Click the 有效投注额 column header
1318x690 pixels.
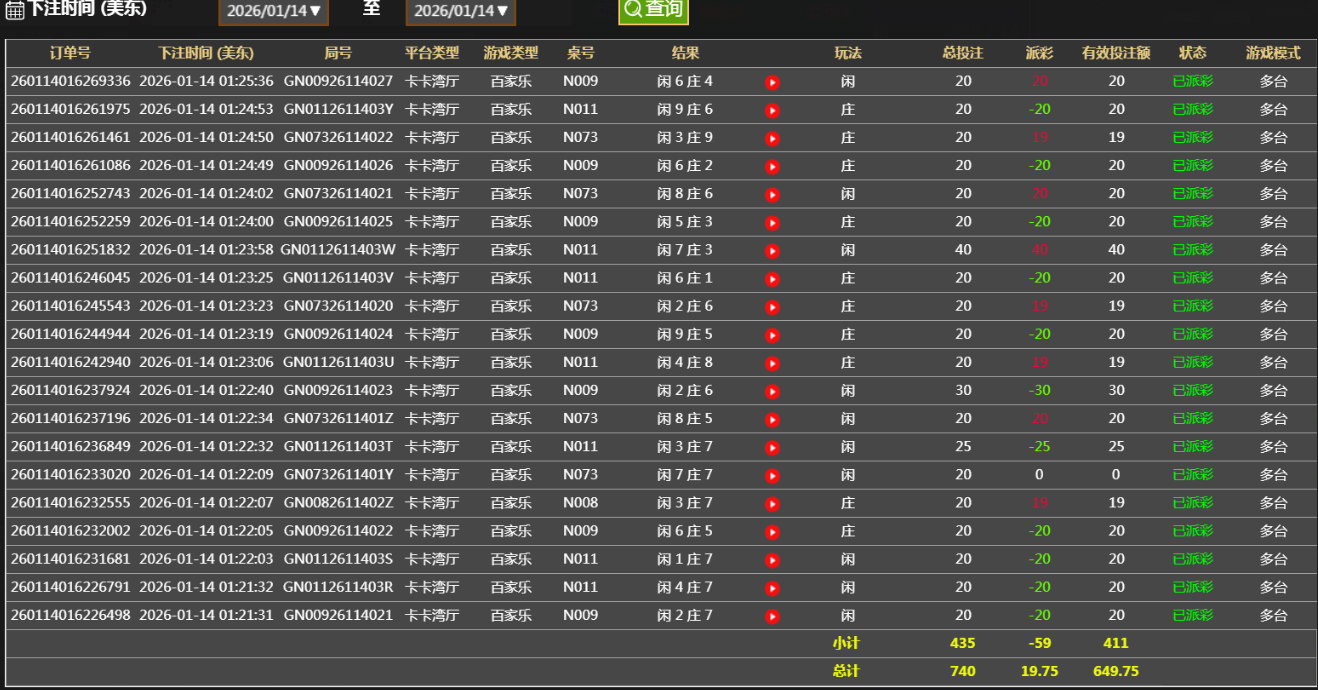pyautogui.click(x=1116, y=53)
